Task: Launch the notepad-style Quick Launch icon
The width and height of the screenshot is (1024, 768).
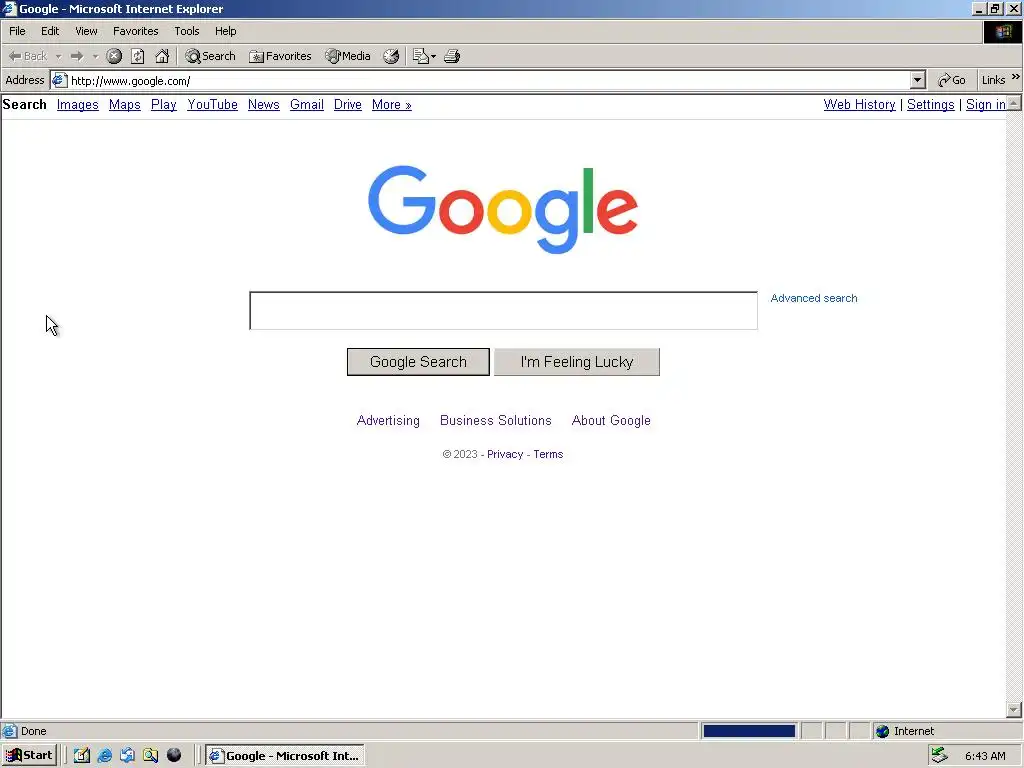Action: 82,756
